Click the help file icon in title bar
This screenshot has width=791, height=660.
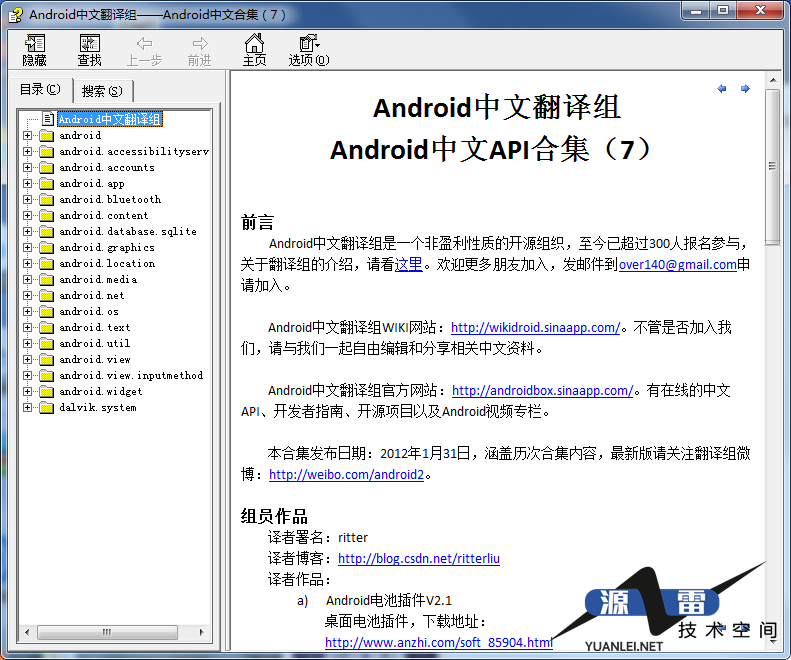pos(16,14)
